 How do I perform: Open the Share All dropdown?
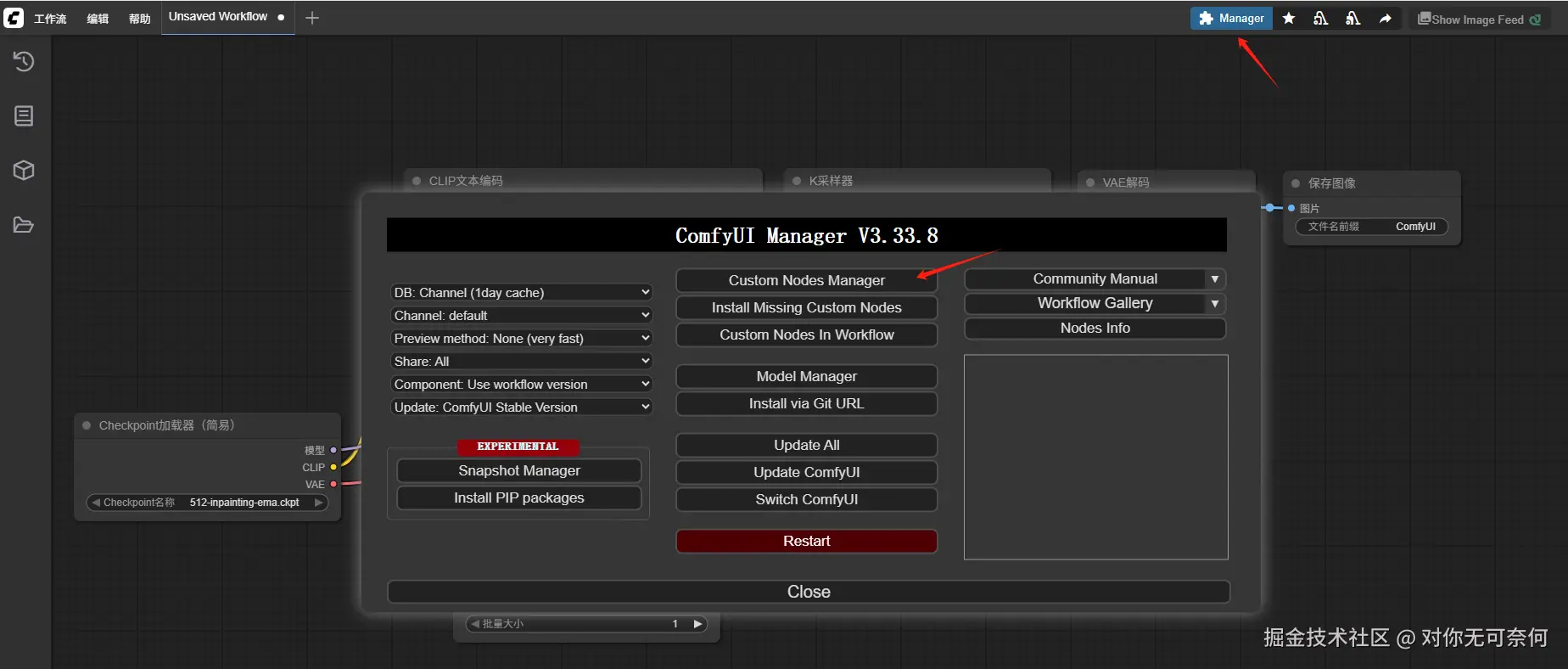[521, 361]
